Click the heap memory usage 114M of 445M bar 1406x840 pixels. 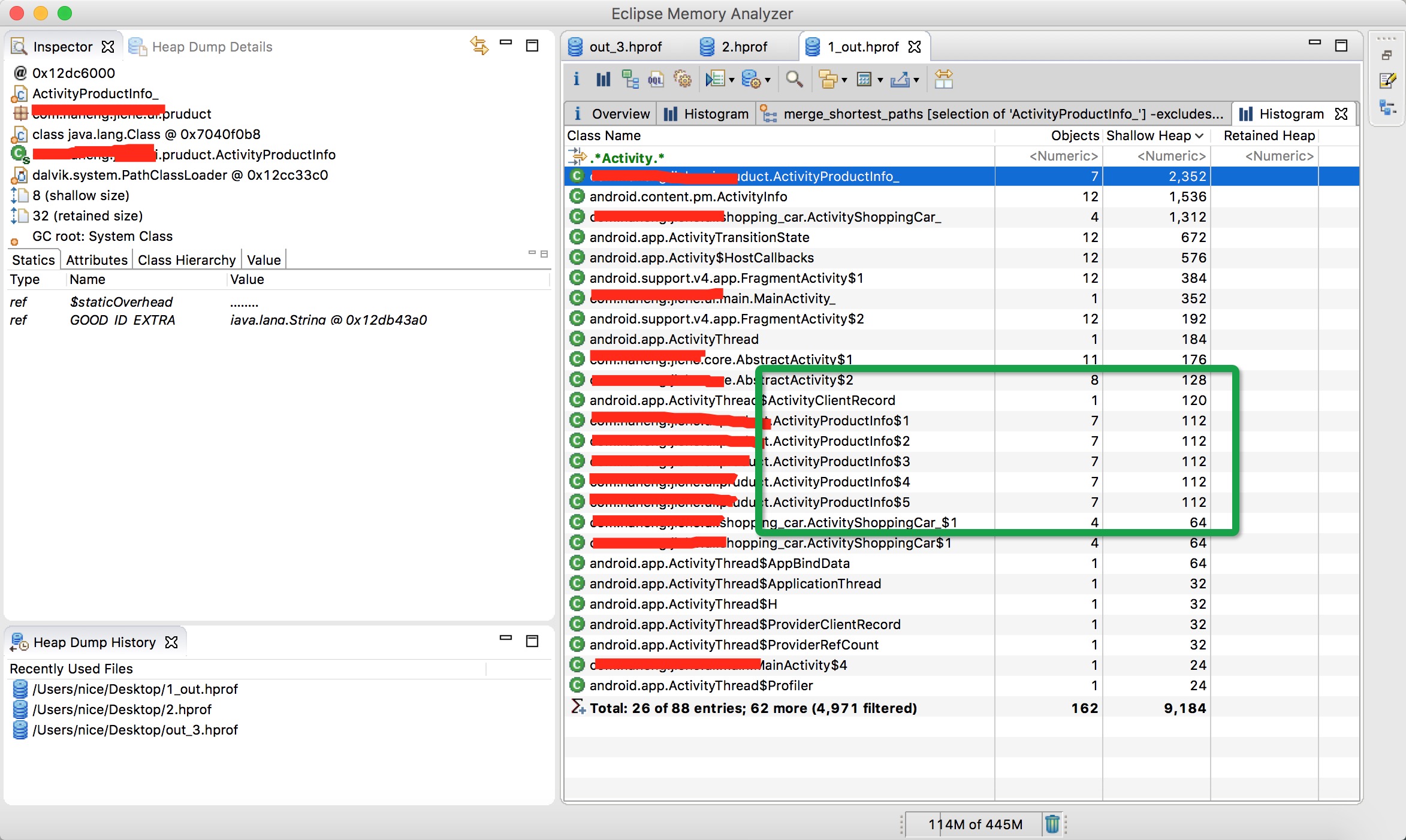(975, 824)
